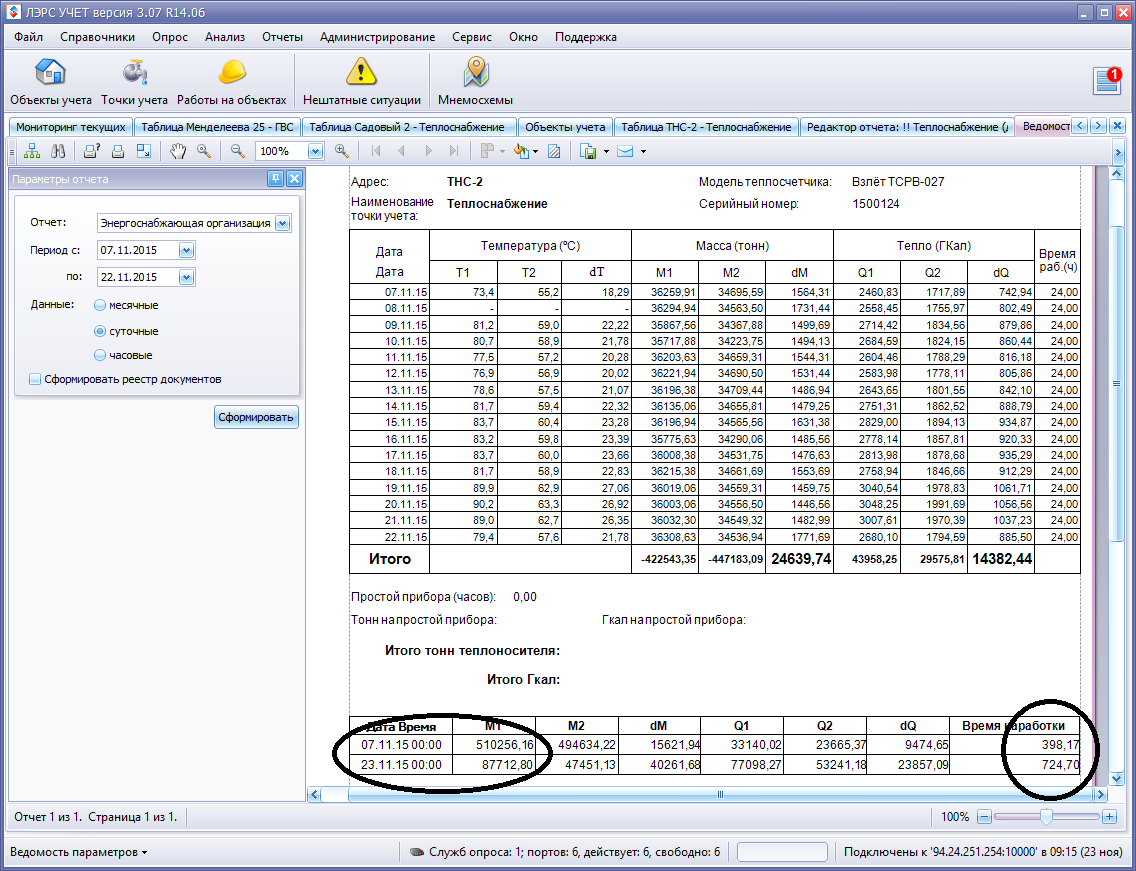Open e-mail send dropdown arrow
The image size is (1136, 871).
(643, 151)
